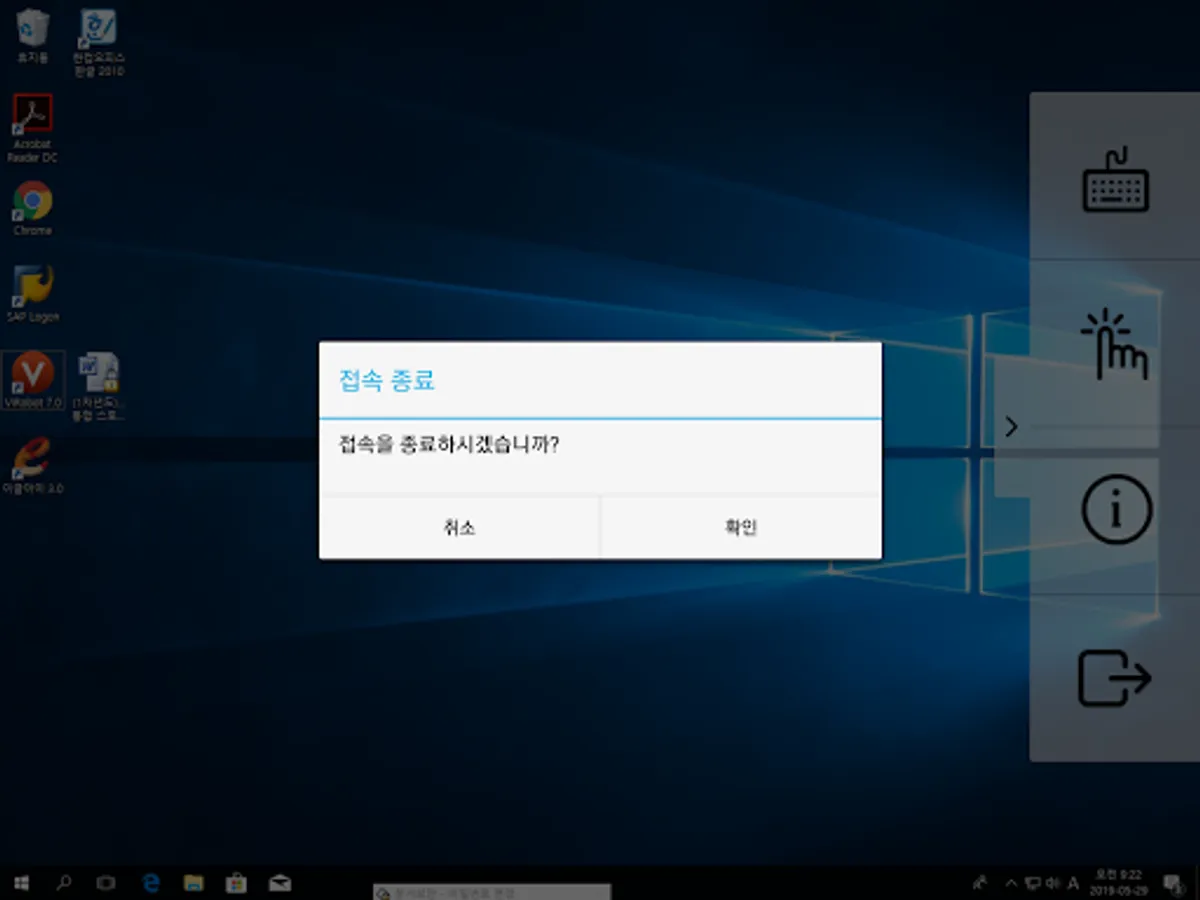
Task: Show hidden system tray icons
Action: point(1010,883)
